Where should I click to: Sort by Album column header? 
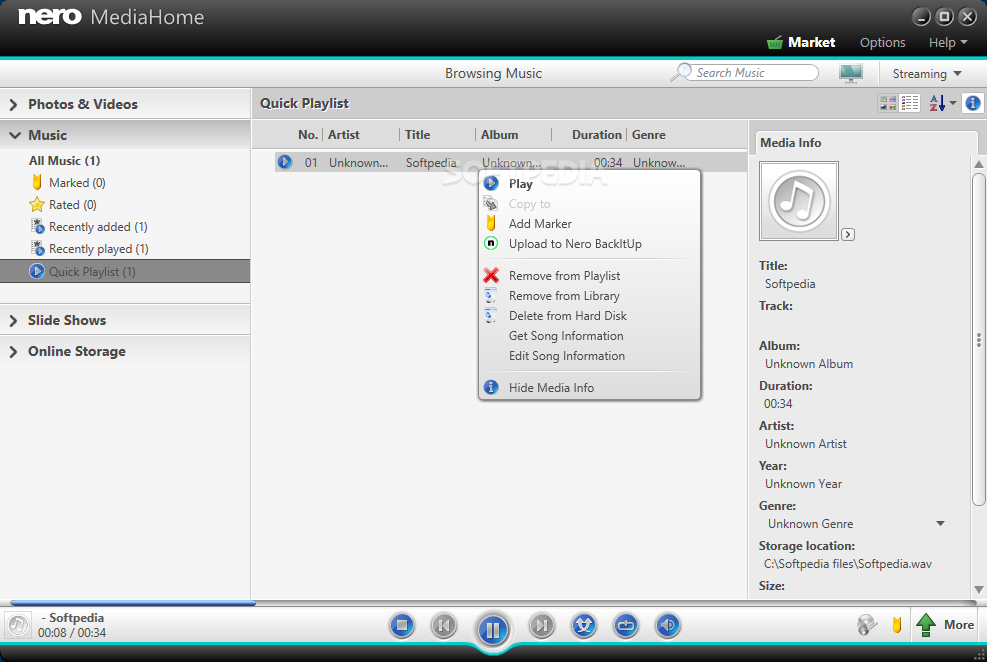click(499, 135)
